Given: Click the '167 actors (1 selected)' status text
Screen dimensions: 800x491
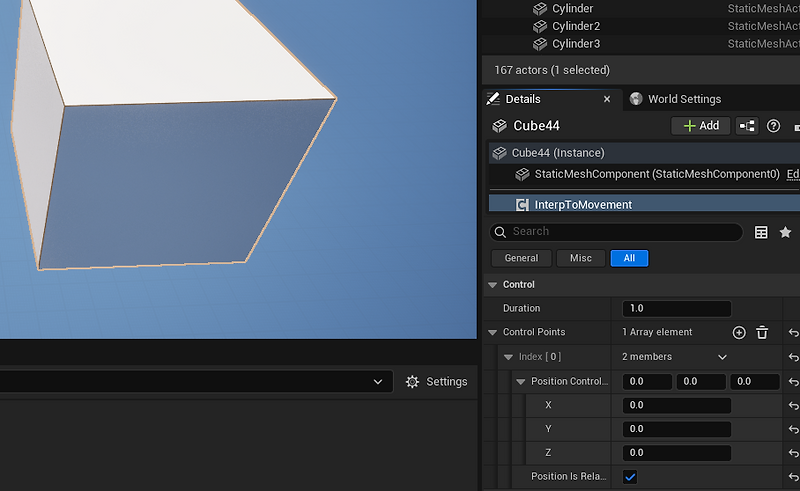Looking at the screenshot, I should tap(552, 70).
